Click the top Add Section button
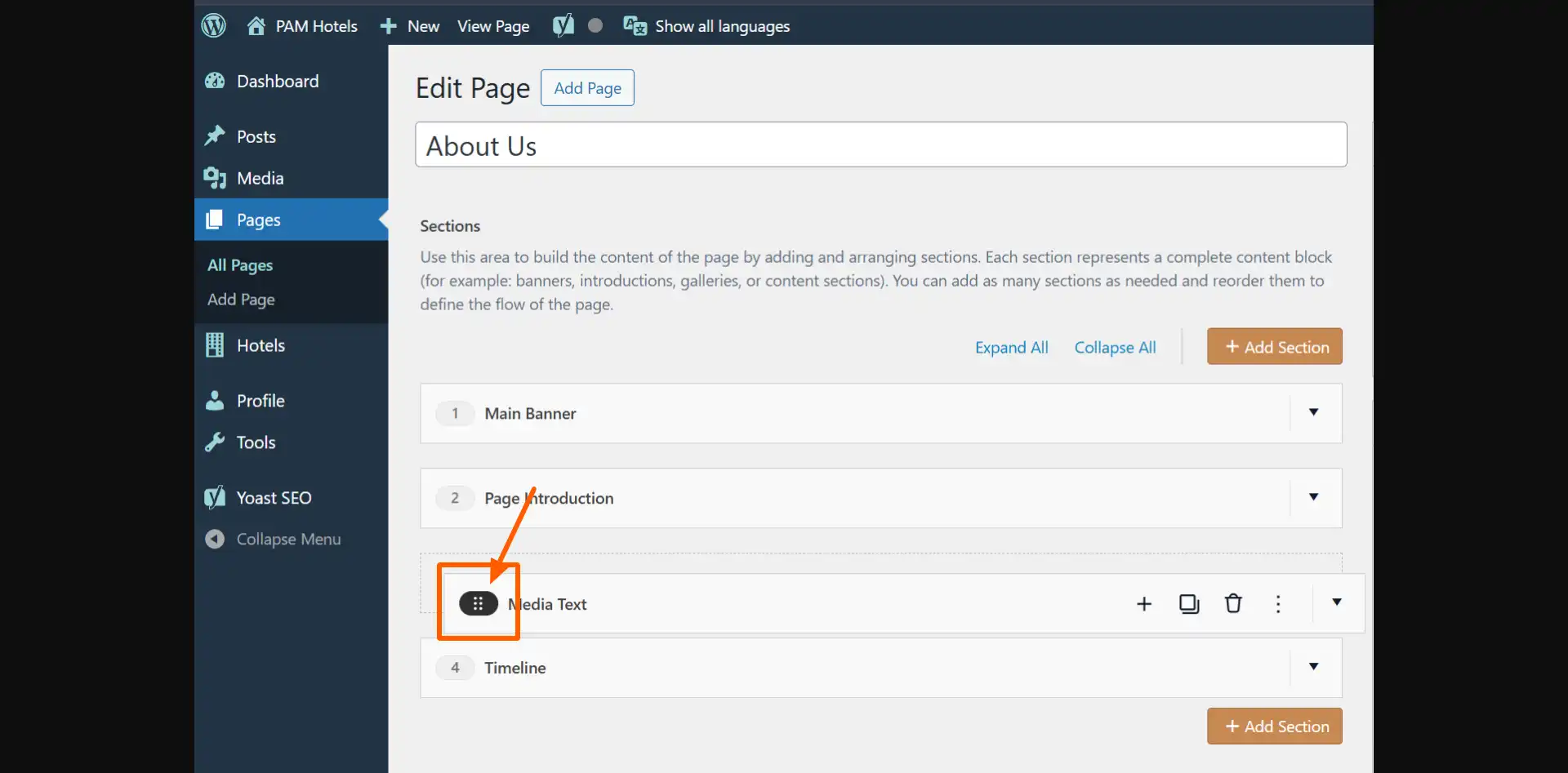The height and width of the screenshot is (773, 1568). tap(1274, 347)
